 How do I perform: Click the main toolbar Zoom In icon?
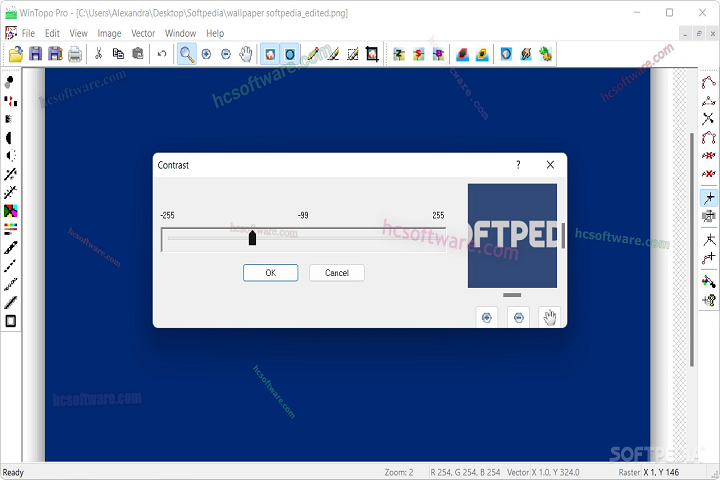[206, 54]
